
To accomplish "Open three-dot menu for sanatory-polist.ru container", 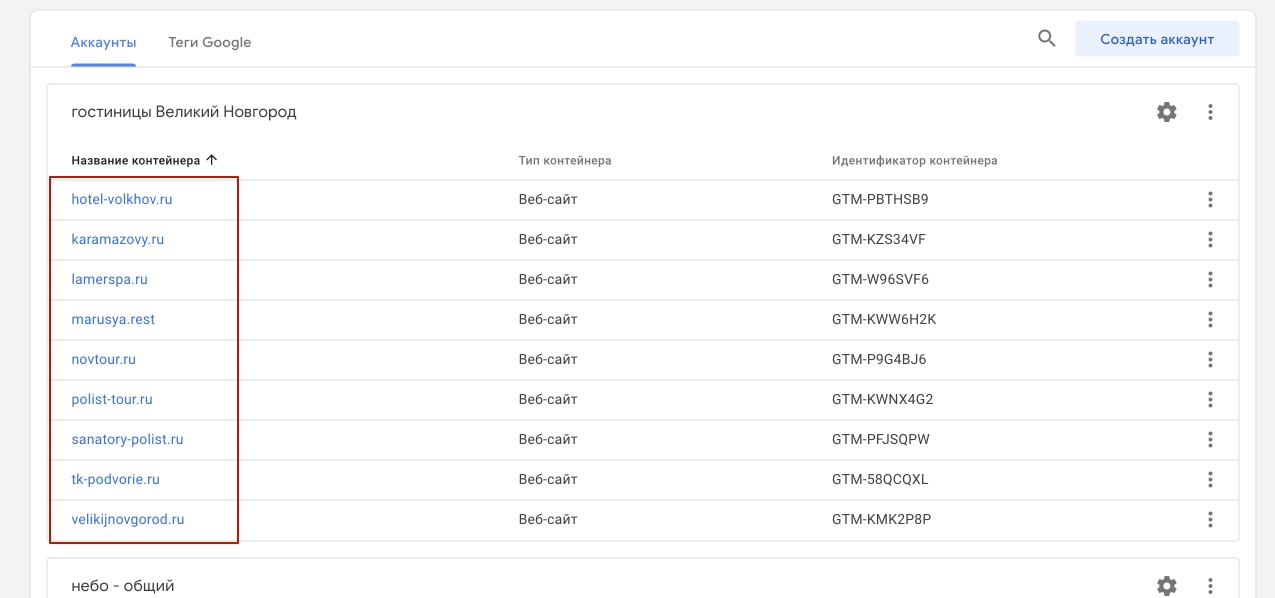I will [x=1210, y=440].
